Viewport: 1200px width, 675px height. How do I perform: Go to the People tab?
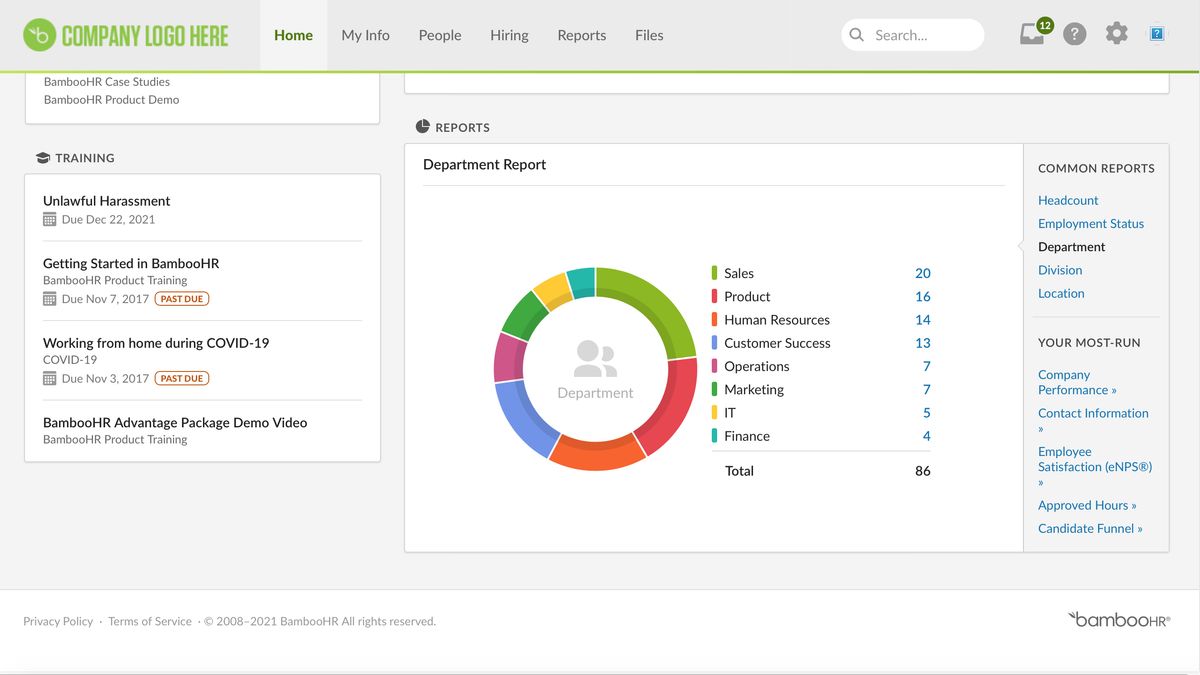pos(439,35)
